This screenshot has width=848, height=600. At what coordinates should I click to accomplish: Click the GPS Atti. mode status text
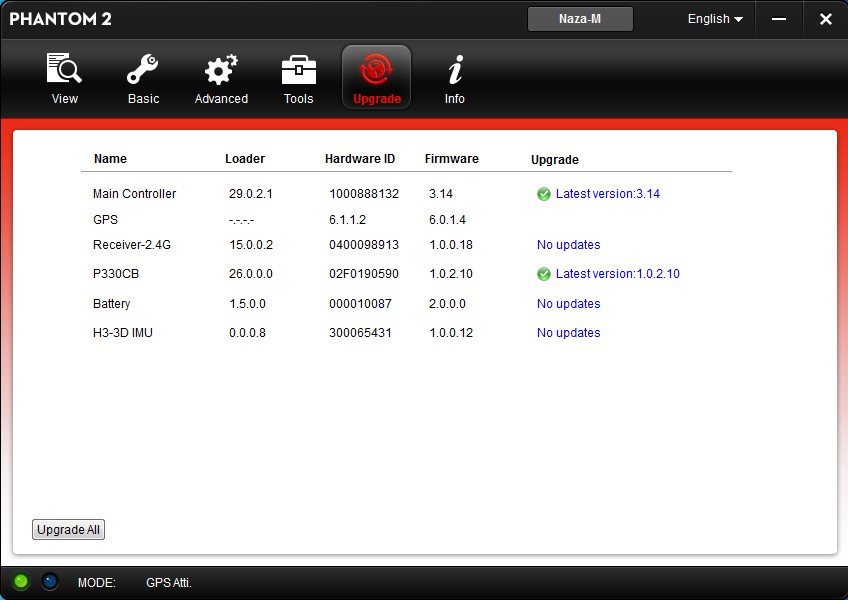pyautogui.click(x=169, y=583)
